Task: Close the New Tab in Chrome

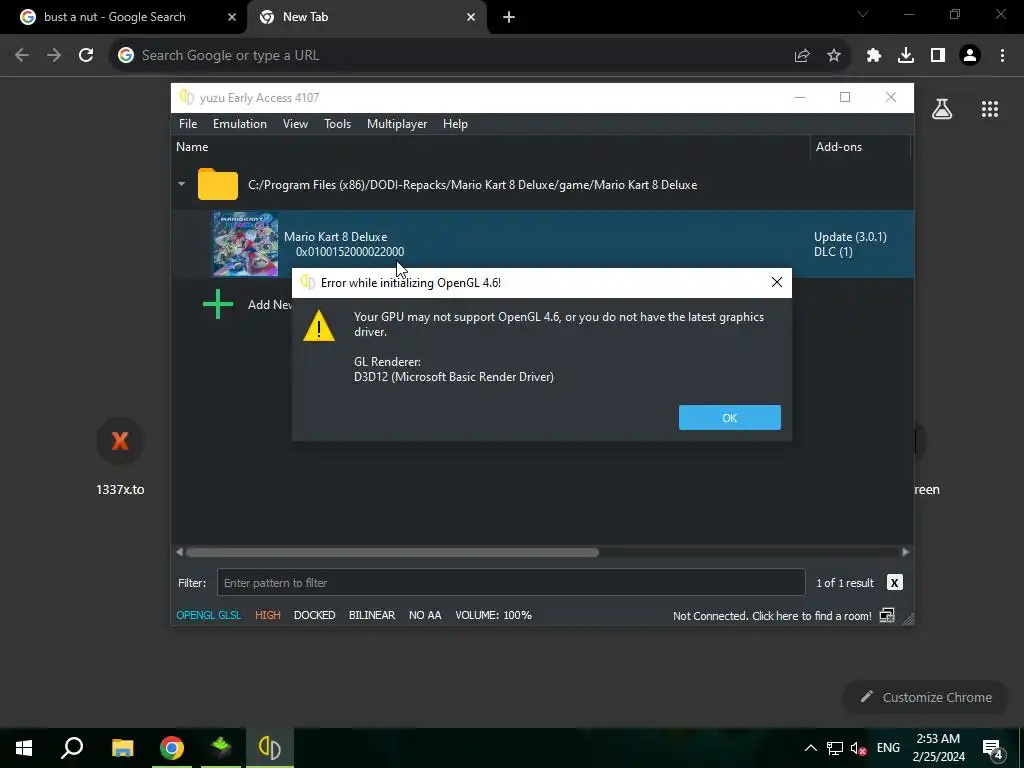Action: [471, 17]
